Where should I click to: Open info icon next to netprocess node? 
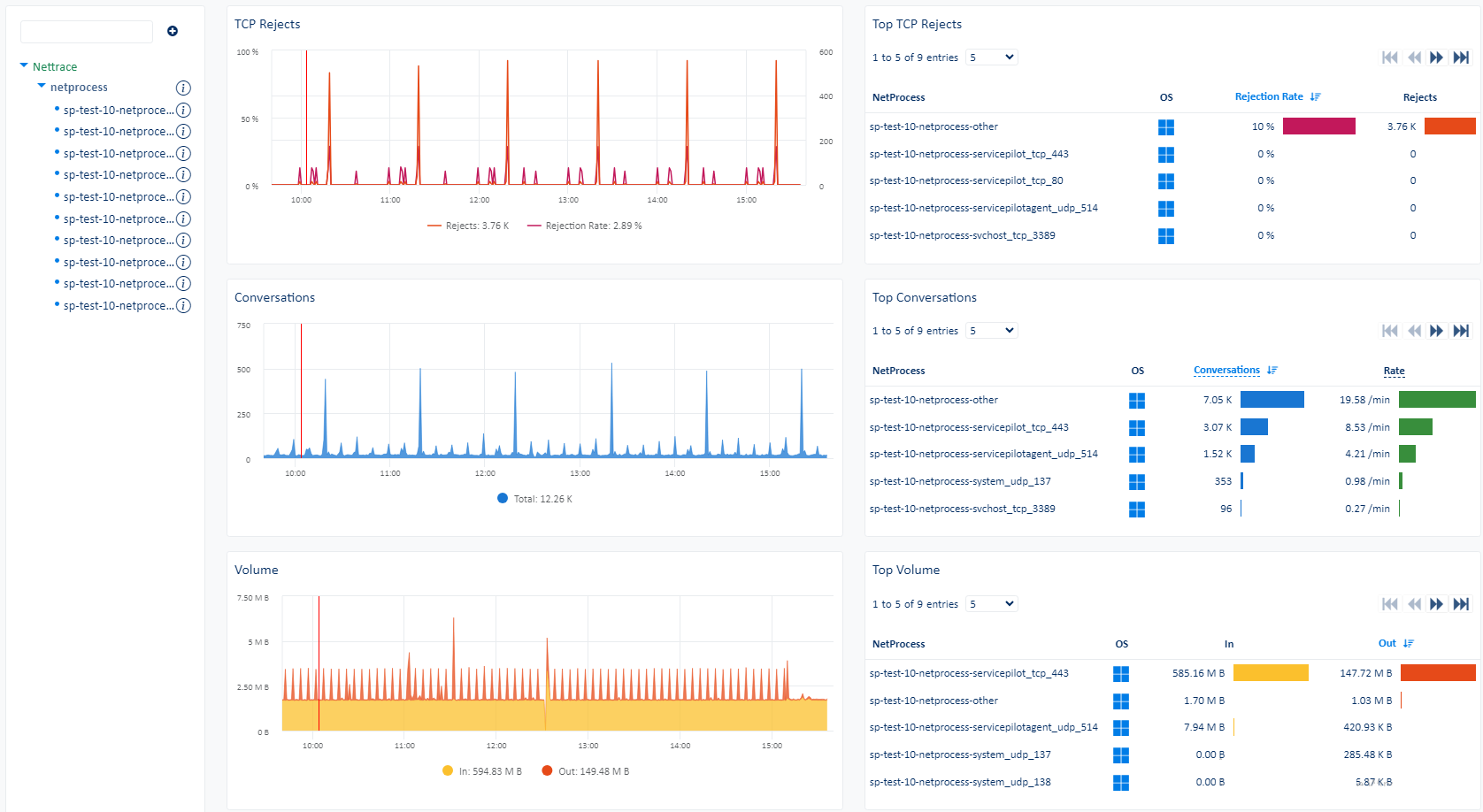point(183,88)
